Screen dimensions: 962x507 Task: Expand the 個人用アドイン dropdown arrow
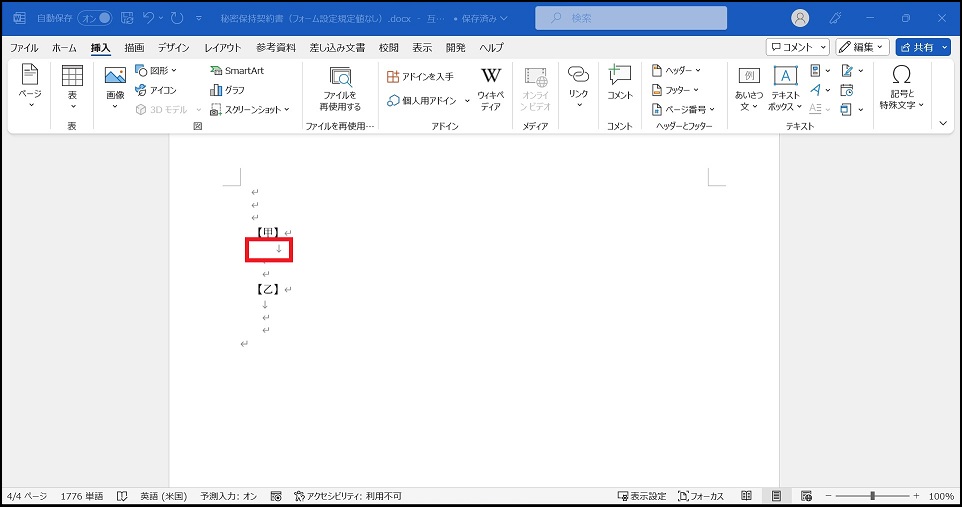[x=467, y=101]
